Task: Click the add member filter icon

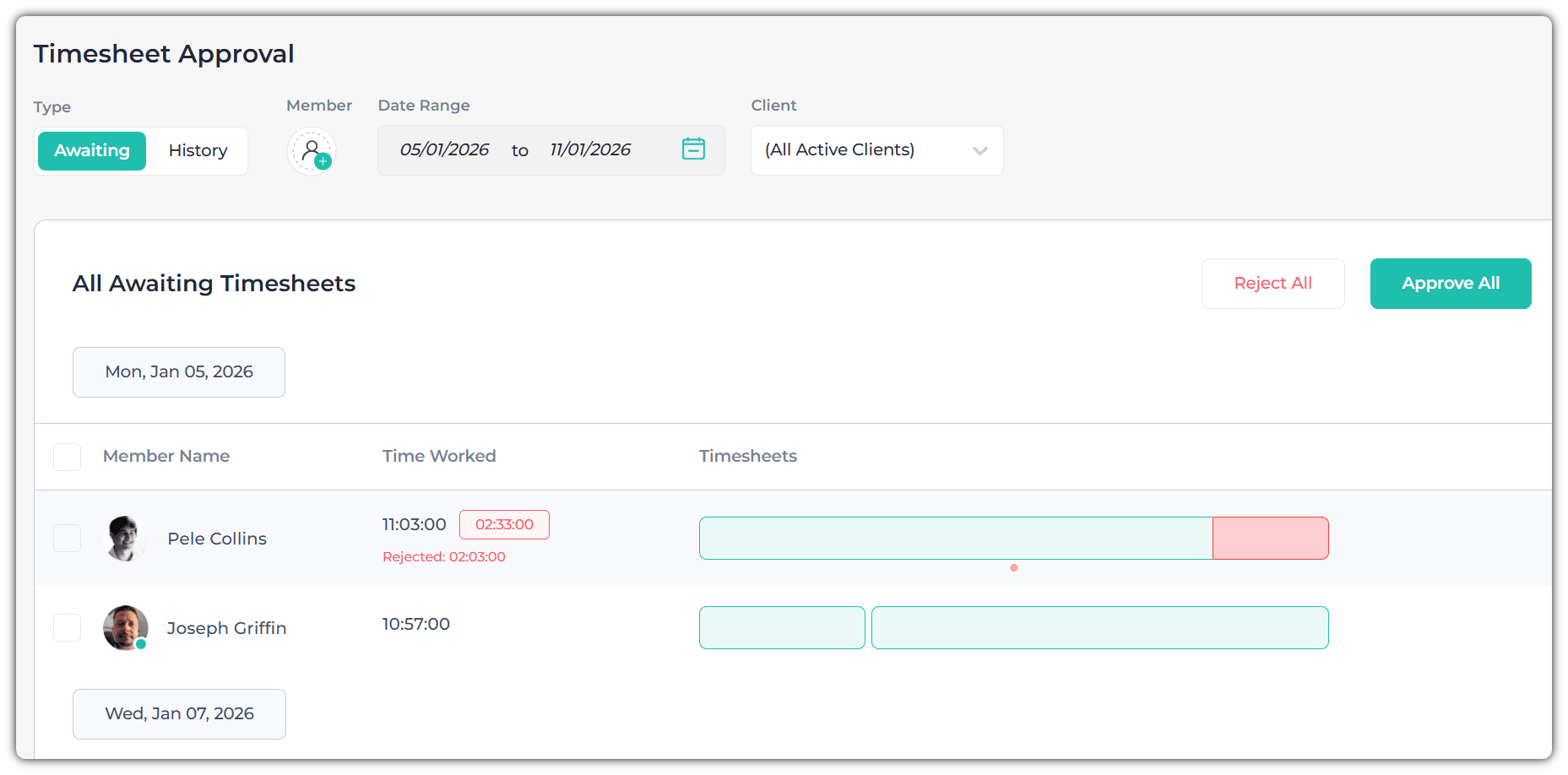Action: [312, 151]
